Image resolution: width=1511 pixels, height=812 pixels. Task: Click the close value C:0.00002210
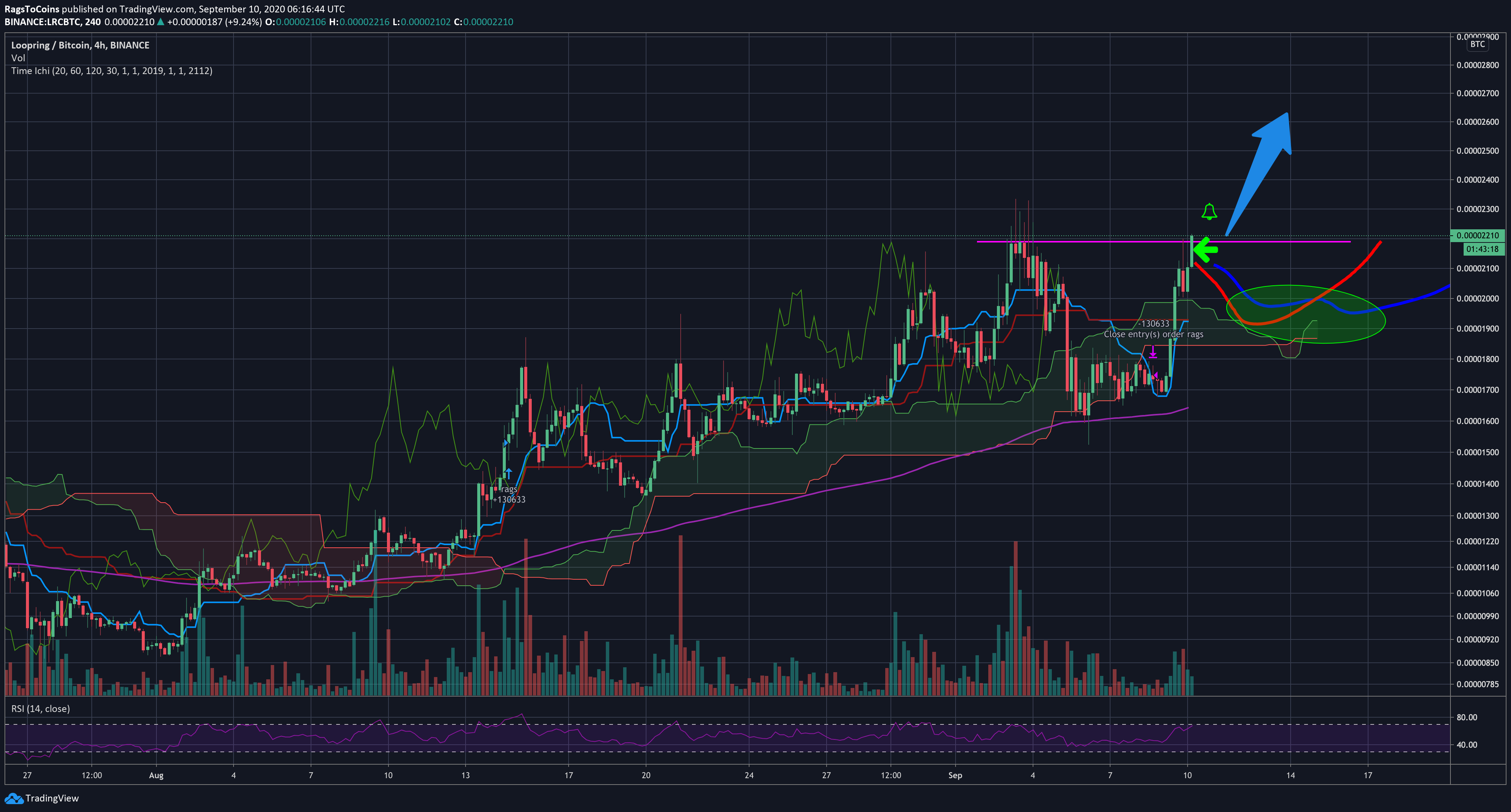coord(483,22)
